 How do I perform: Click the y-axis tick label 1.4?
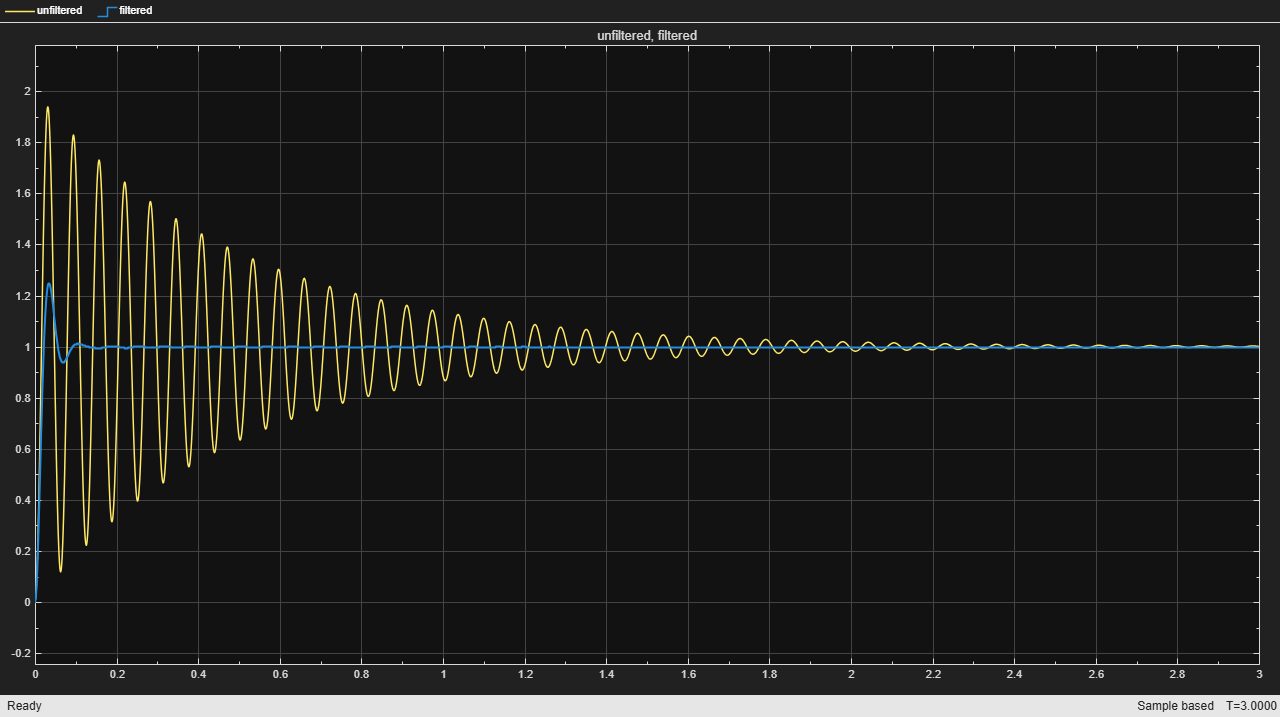click(x=24, y=245)
